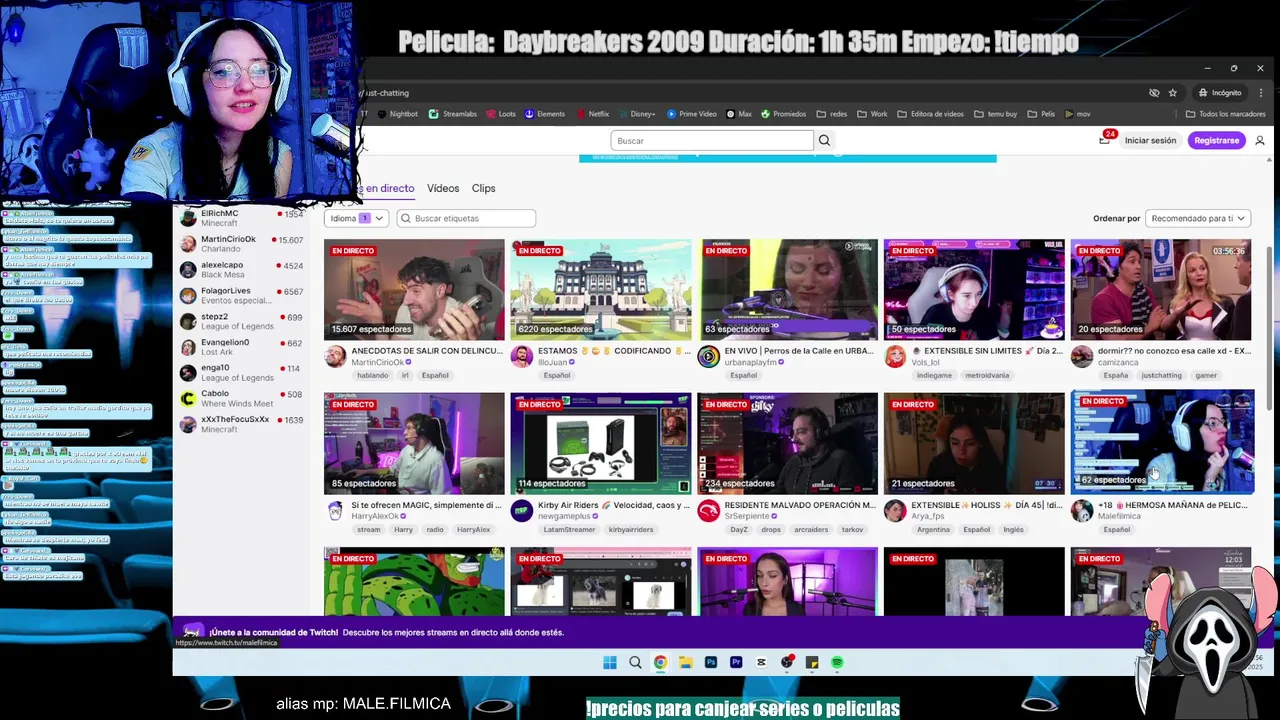Bookmark this page with the star icon

[x=1173, y=93]
